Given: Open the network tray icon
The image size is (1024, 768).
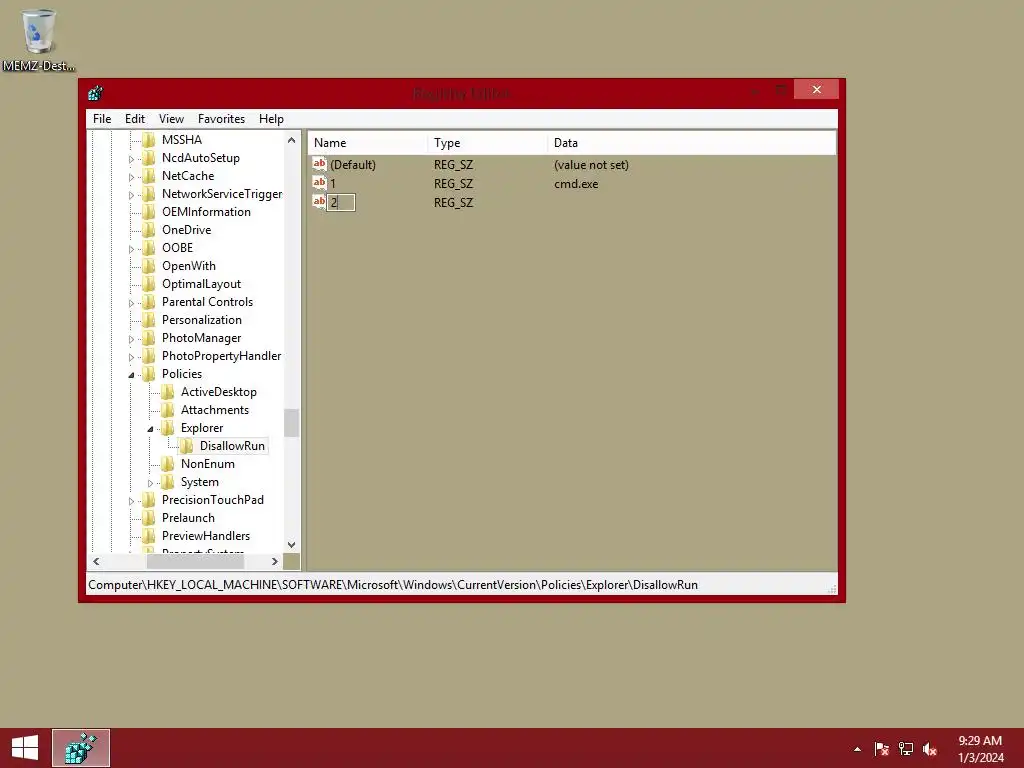Looking at the screenshot, I should pyautogui.click(x=906, y=749).
